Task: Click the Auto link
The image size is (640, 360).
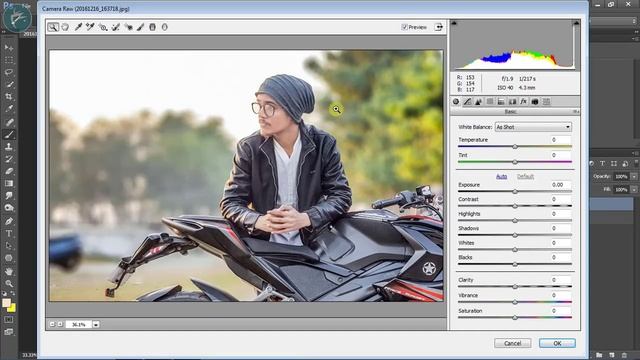Action: (502, 177)
